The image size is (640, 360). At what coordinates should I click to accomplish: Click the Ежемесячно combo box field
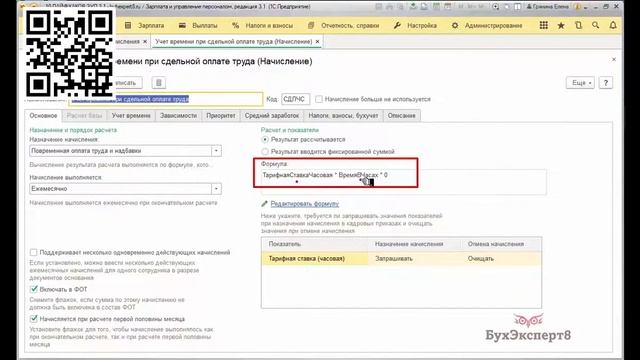120,189
